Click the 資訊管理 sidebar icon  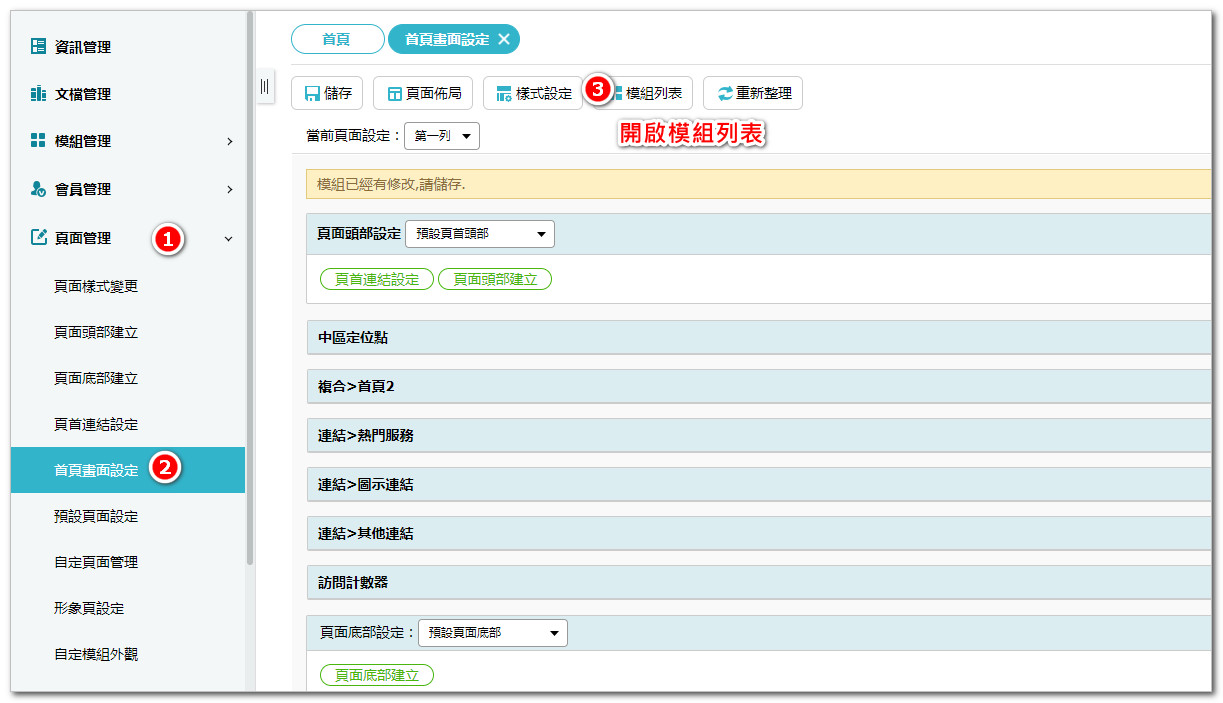(38, 46)
